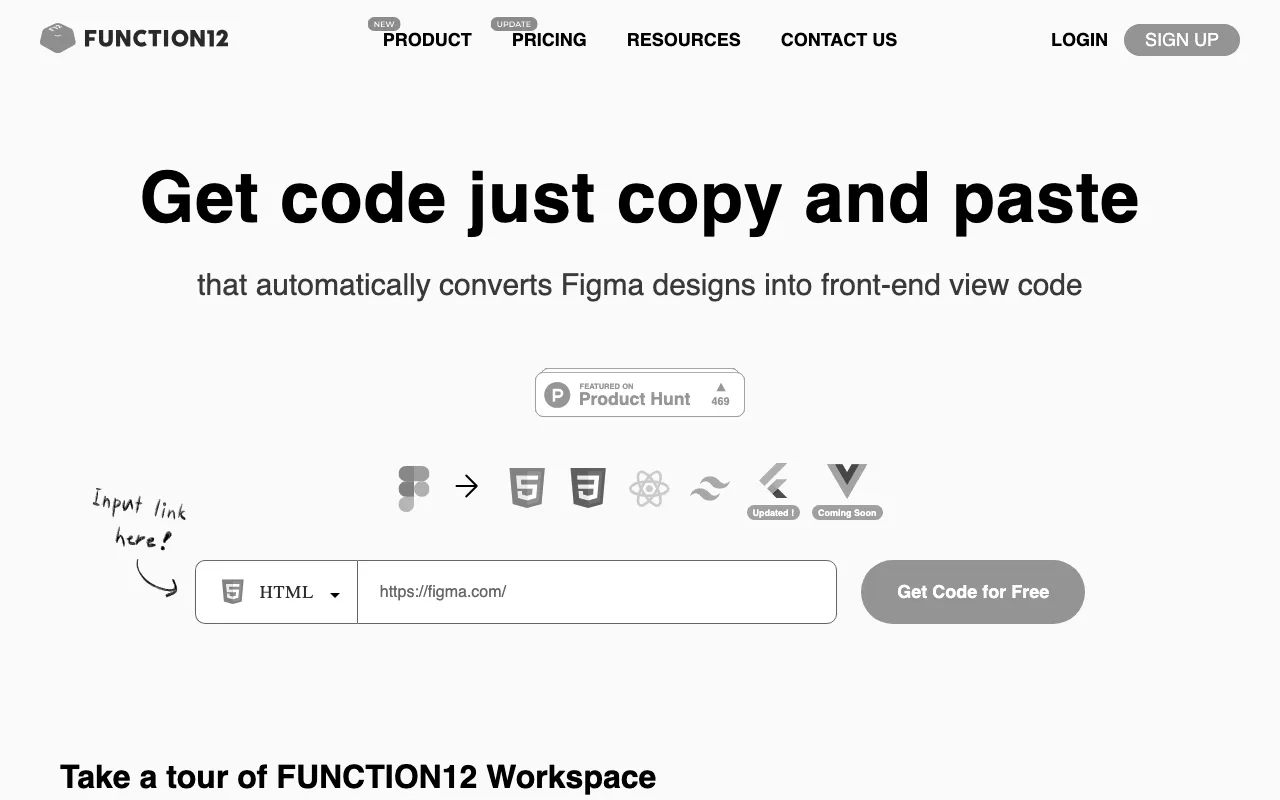Click the Updated ! badge under Flutter

click(773, 513)
